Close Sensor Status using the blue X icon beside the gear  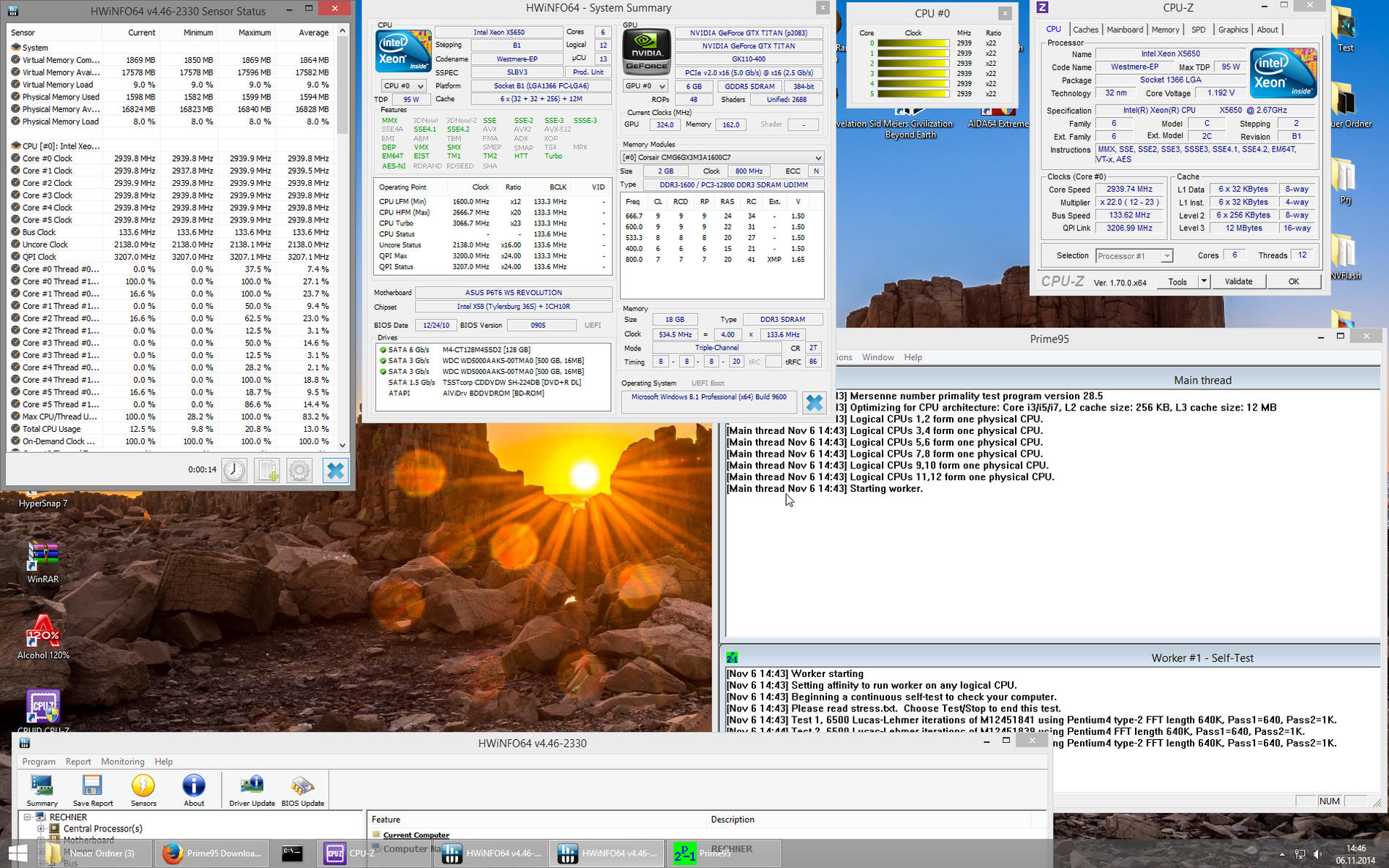tap(335, 470)
